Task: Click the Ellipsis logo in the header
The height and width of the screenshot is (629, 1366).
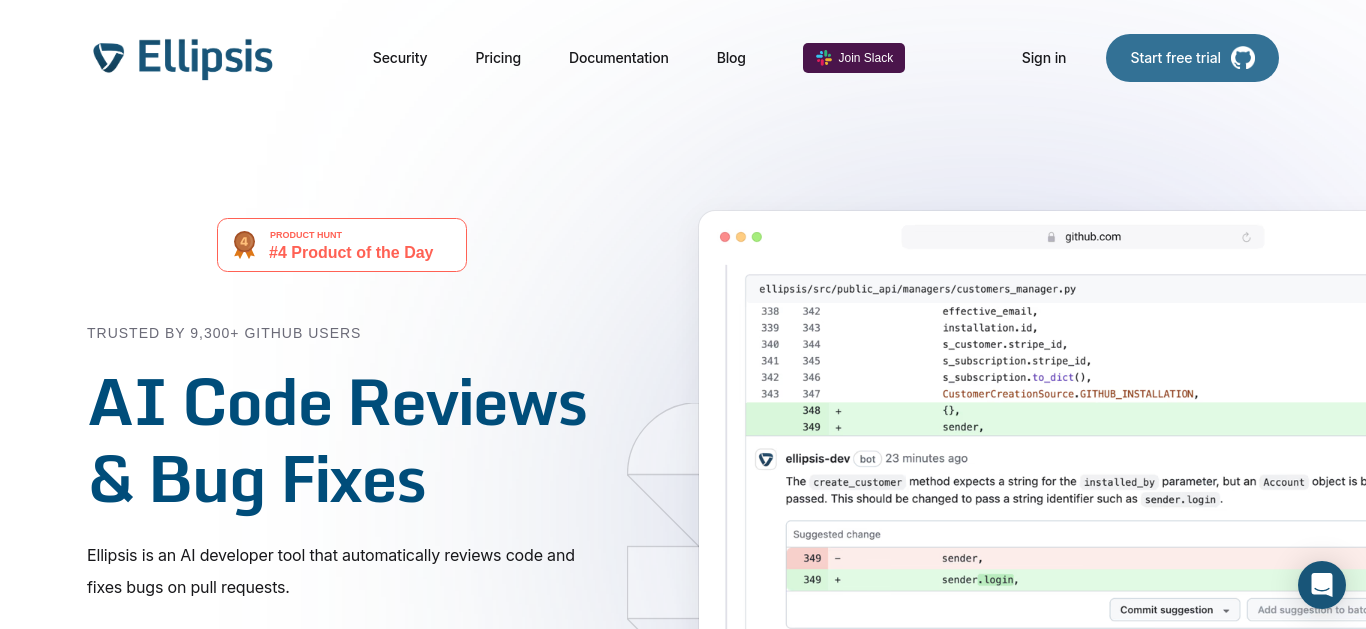Action: (x=182, y=58)
